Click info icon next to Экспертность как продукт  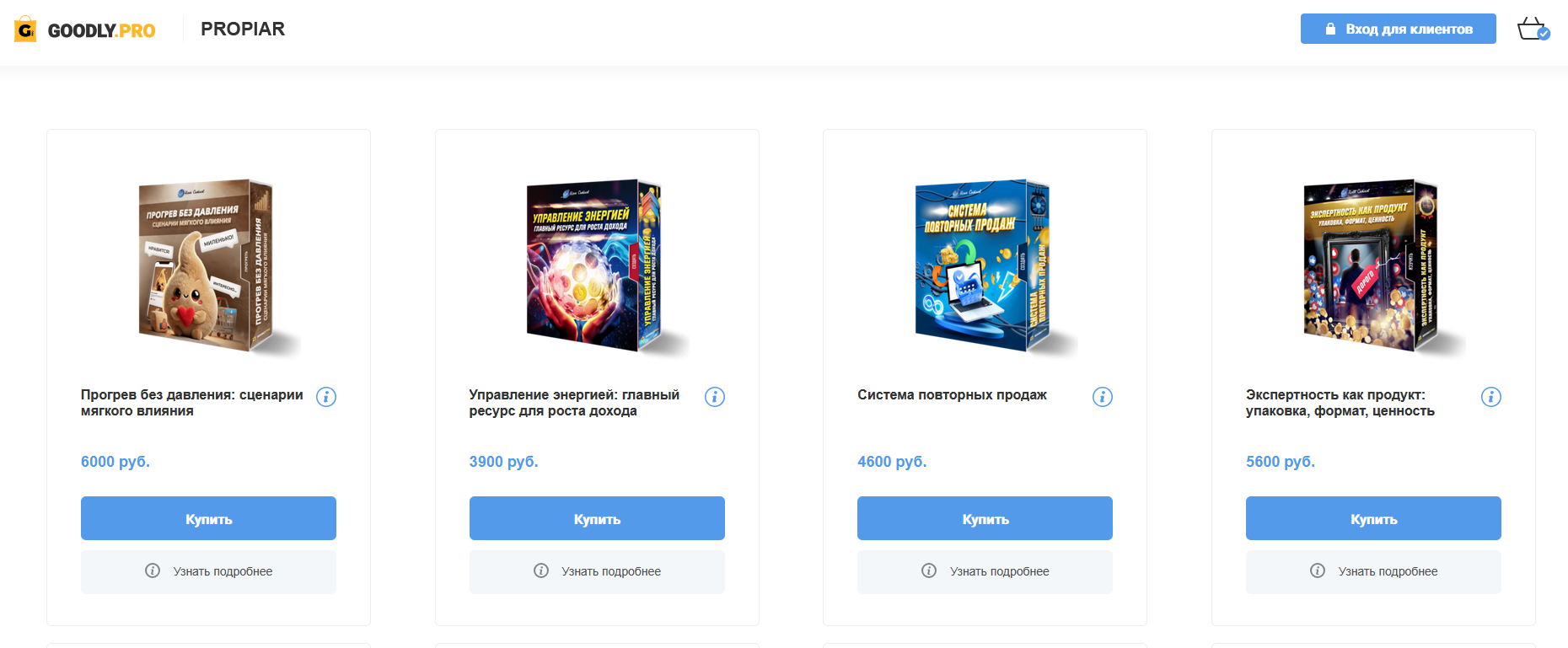[x=1491, y=397]
